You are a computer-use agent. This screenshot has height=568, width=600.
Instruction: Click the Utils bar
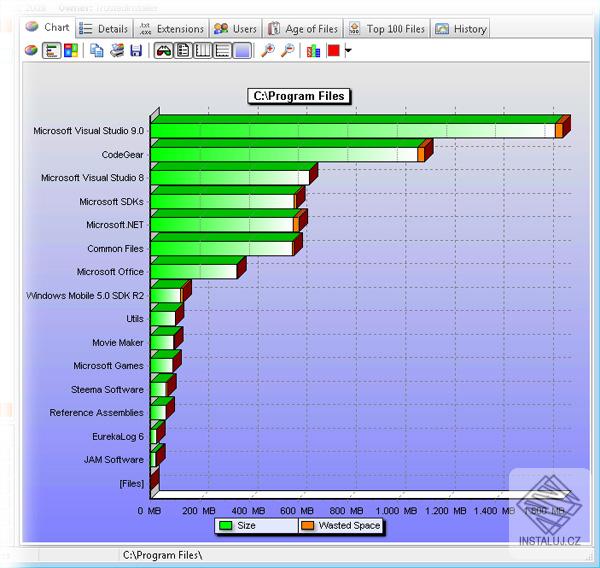163,318
